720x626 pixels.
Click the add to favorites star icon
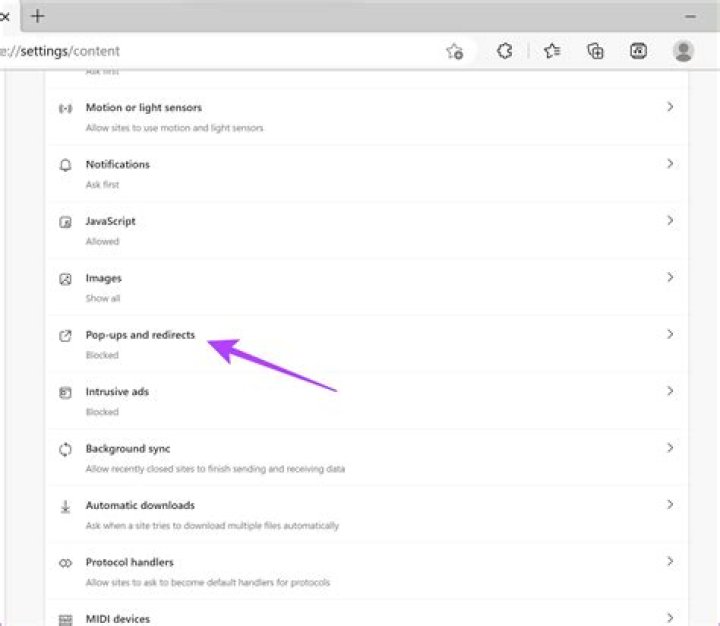(x=454, y=51)
